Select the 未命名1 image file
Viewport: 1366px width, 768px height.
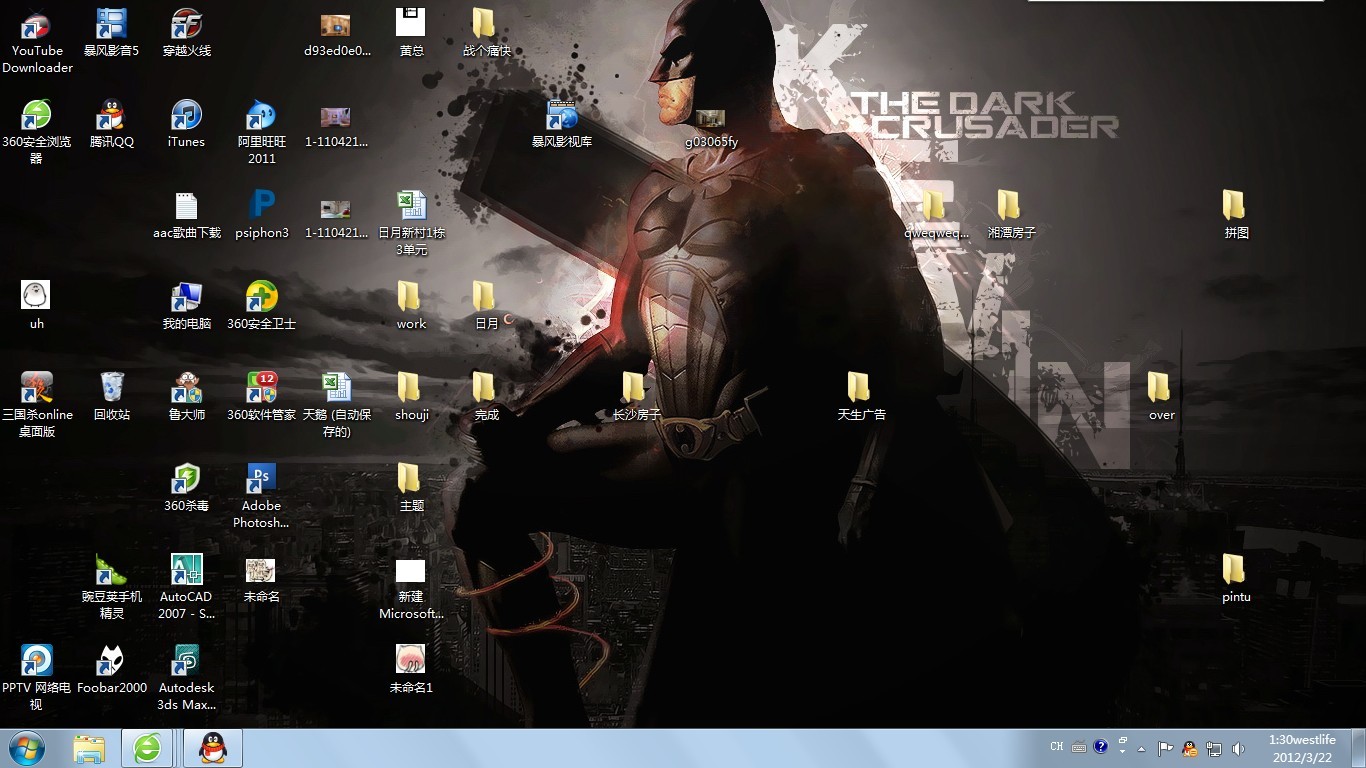pos(411,670)
